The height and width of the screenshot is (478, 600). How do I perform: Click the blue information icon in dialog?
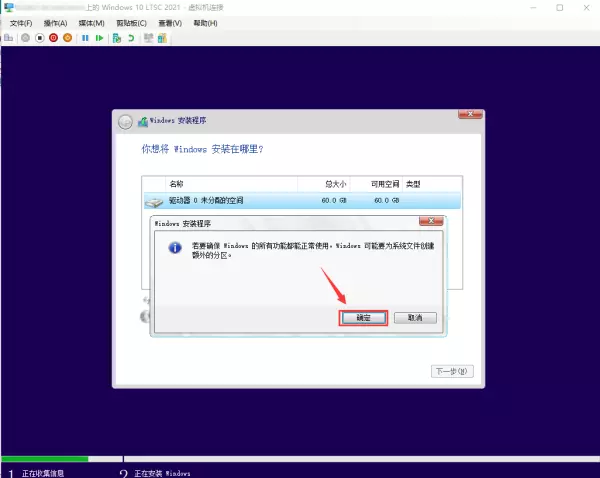[175, 248]
